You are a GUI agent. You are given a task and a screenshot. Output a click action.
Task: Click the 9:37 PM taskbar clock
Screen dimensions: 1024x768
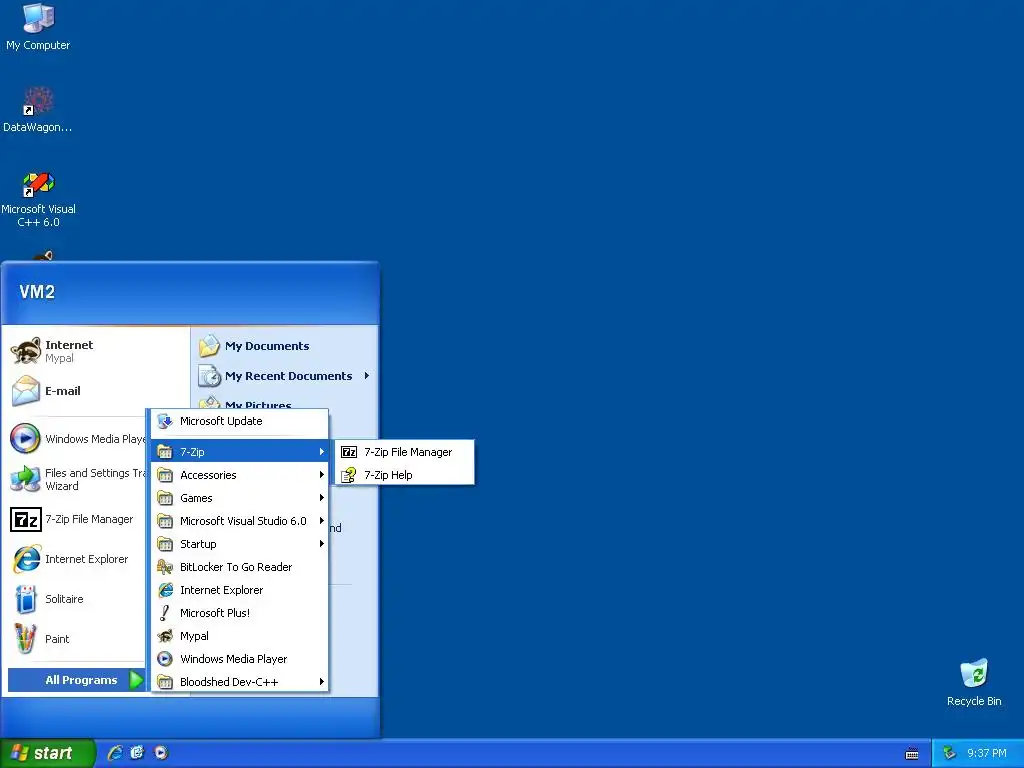pyautogui.click(x=987, y=754)
